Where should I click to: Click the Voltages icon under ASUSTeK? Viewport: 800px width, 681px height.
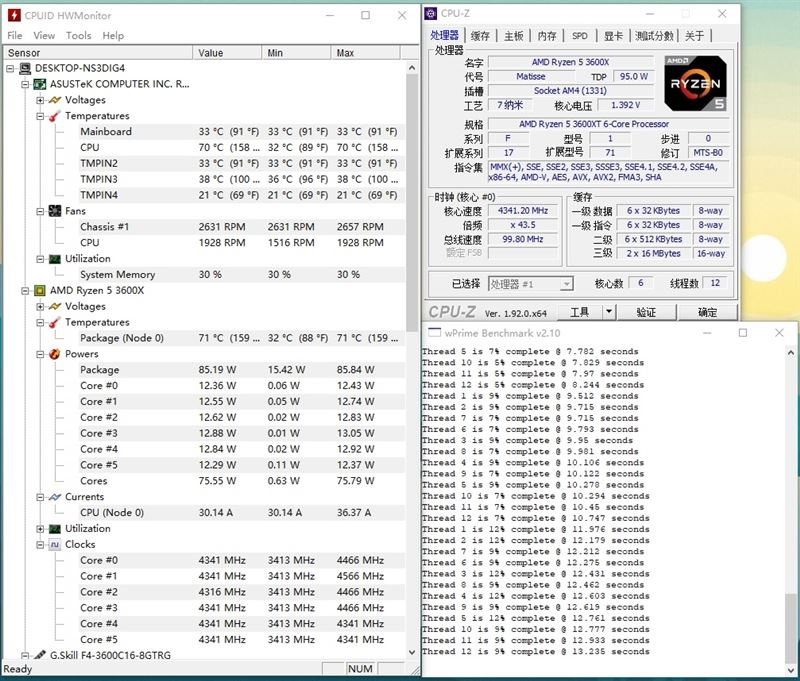pos(55,100)
